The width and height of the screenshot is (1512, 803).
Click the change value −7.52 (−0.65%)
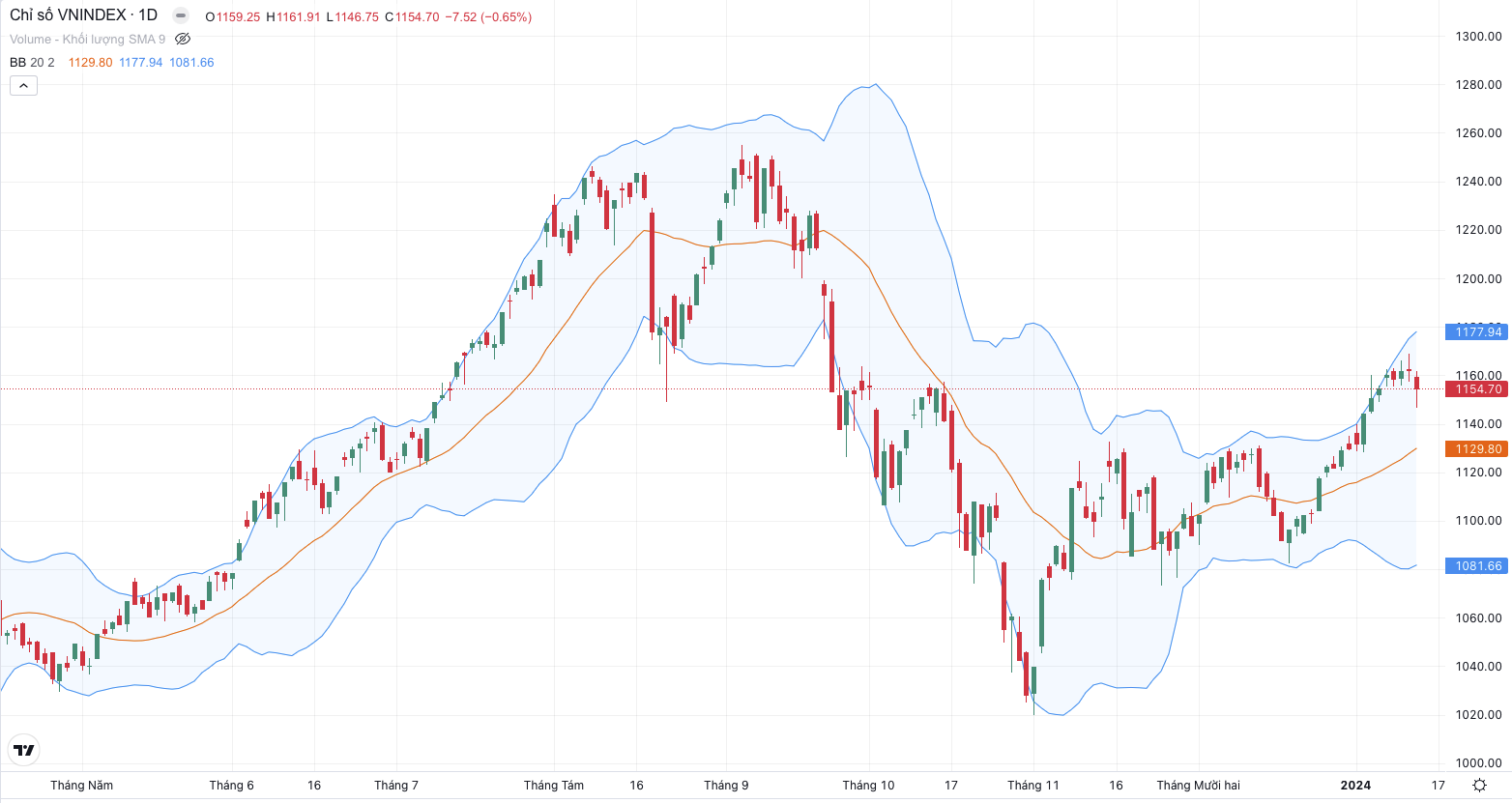488,17
